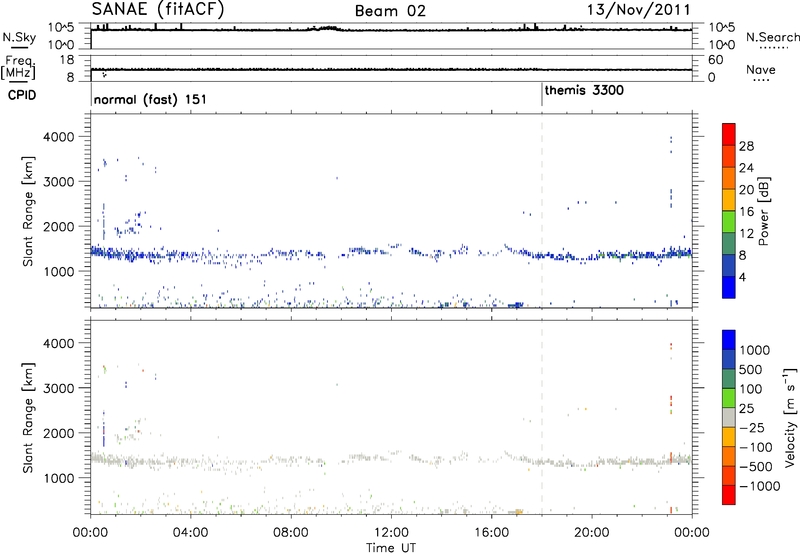Click the dashed CPID change line in power panel
This screenshot has height=554, width=800.
point(542,211)
